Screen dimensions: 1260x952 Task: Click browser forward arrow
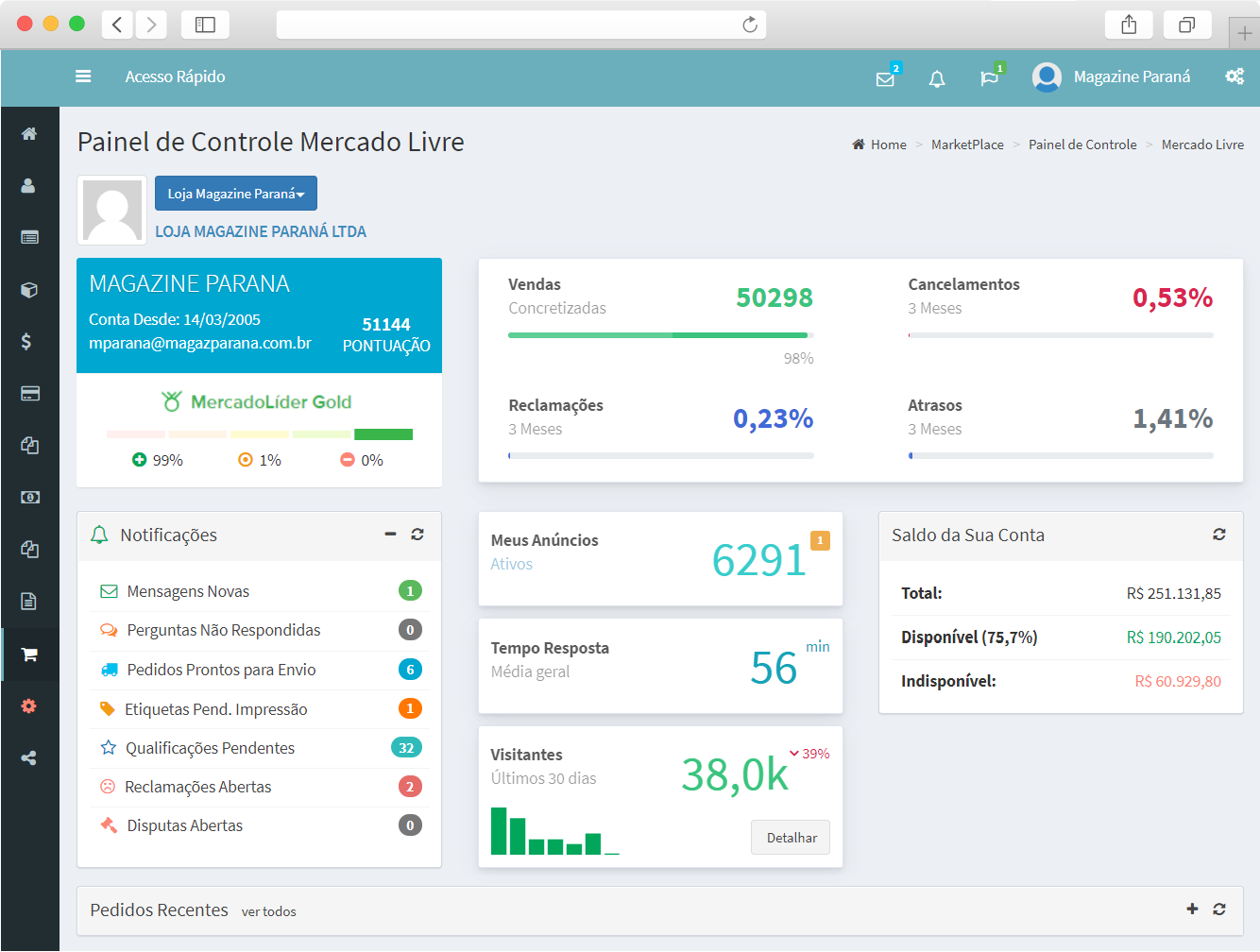[151, 25]
